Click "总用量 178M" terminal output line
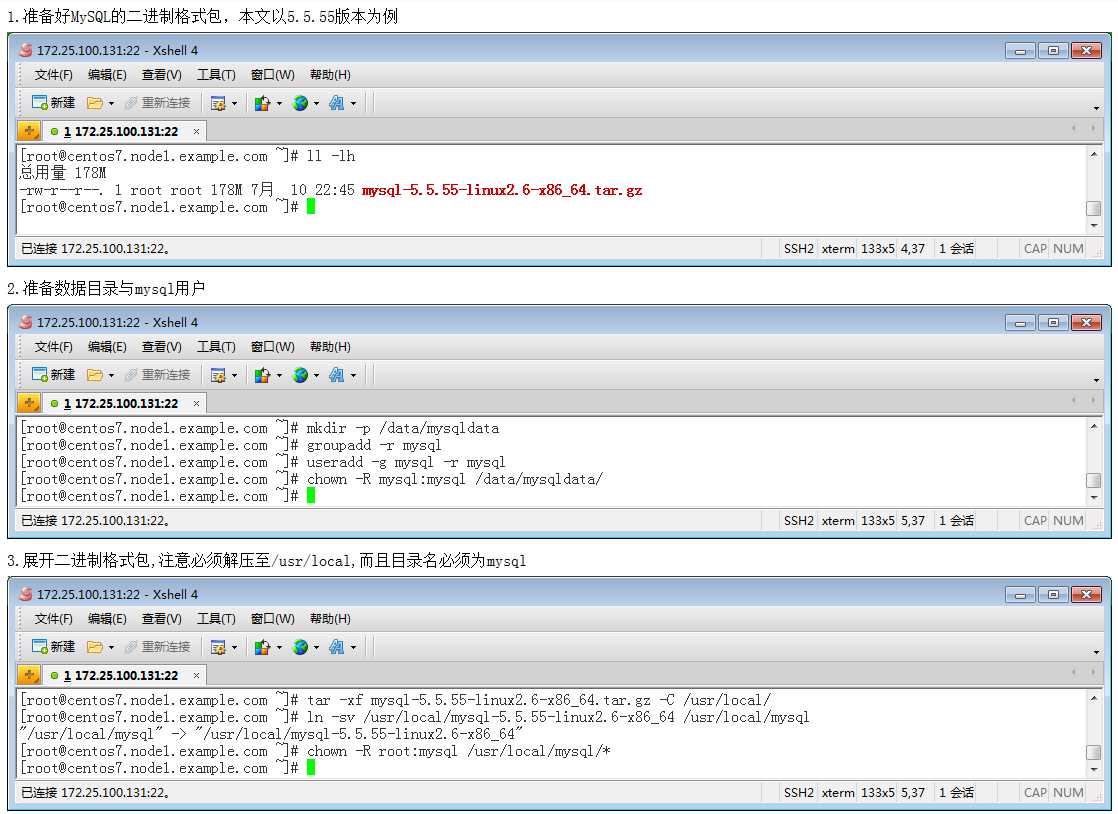 point(63,173)
